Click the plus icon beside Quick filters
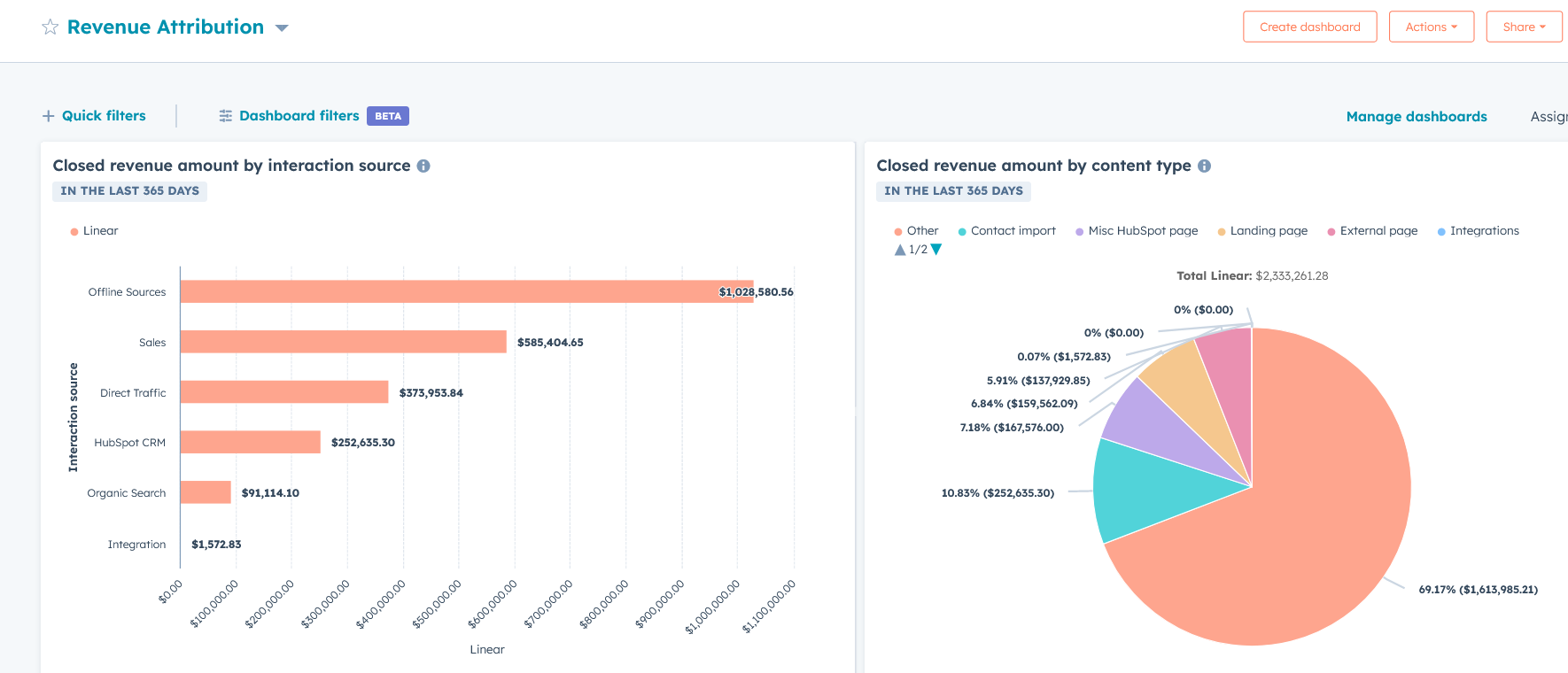 49,116
